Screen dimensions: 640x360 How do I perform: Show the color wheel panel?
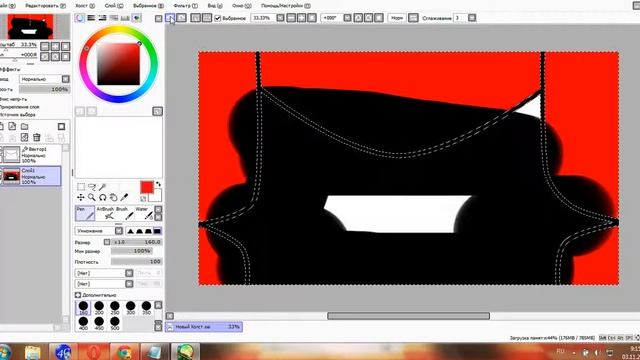(x=80, y=18)
